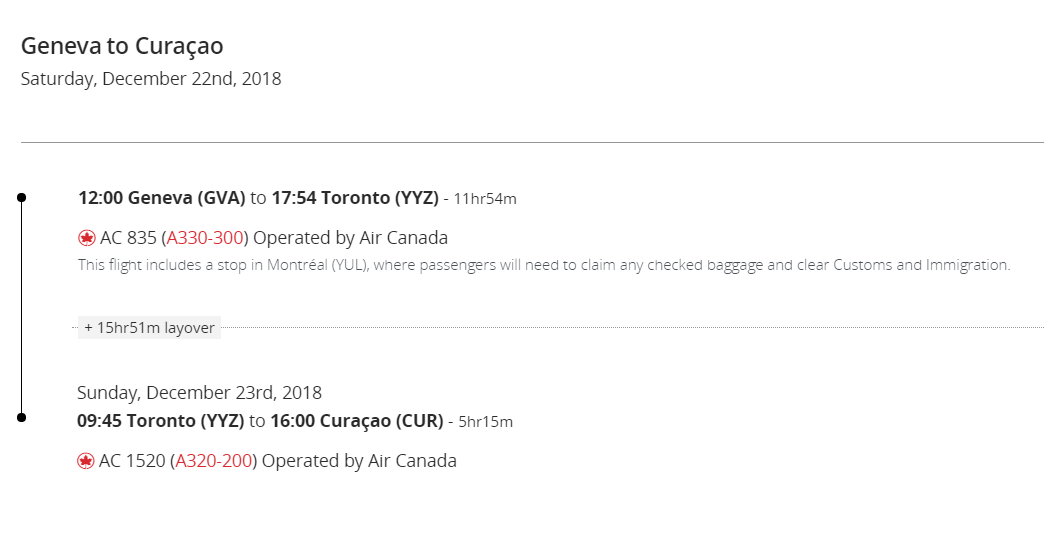Open the A330-300 aircraft link

(x=204, y=238)
